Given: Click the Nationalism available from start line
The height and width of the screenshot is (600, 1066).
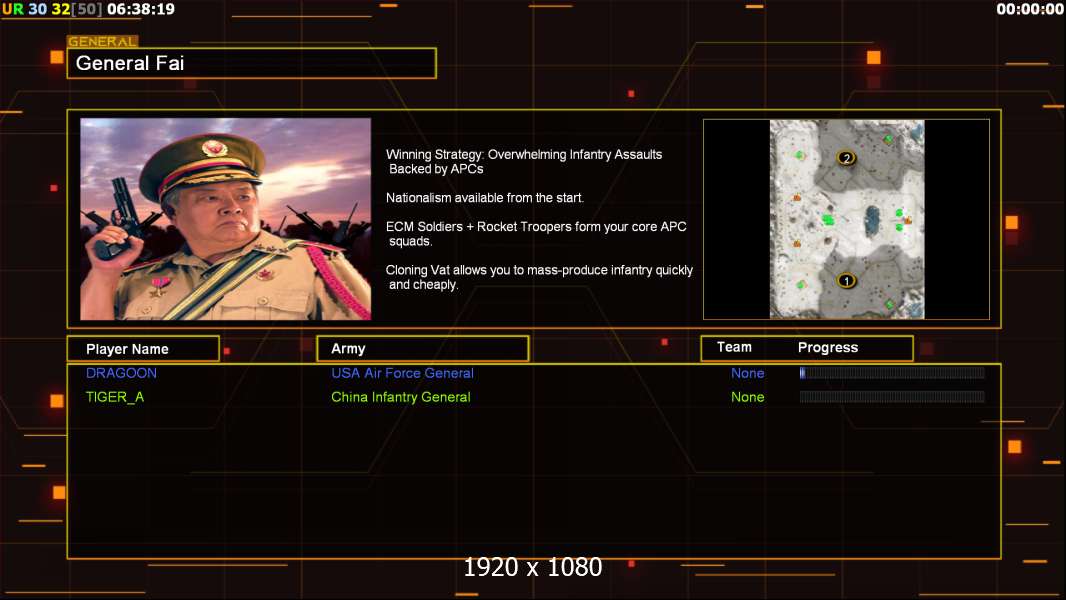Looking at the screenshot, I should tap(485, 198).
